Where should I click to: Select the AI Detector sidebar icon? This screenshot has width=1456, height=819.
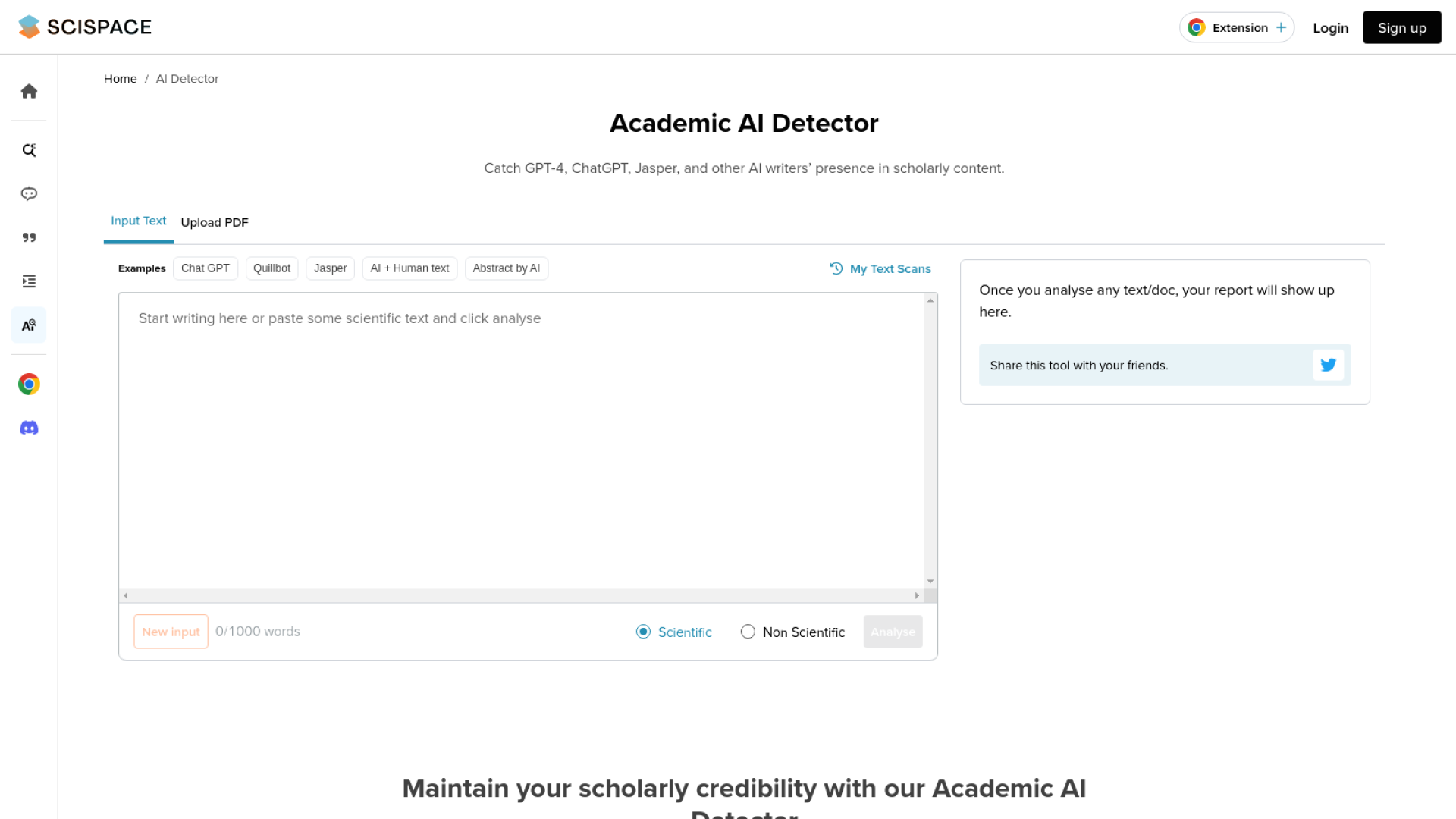tap(29, 325)
